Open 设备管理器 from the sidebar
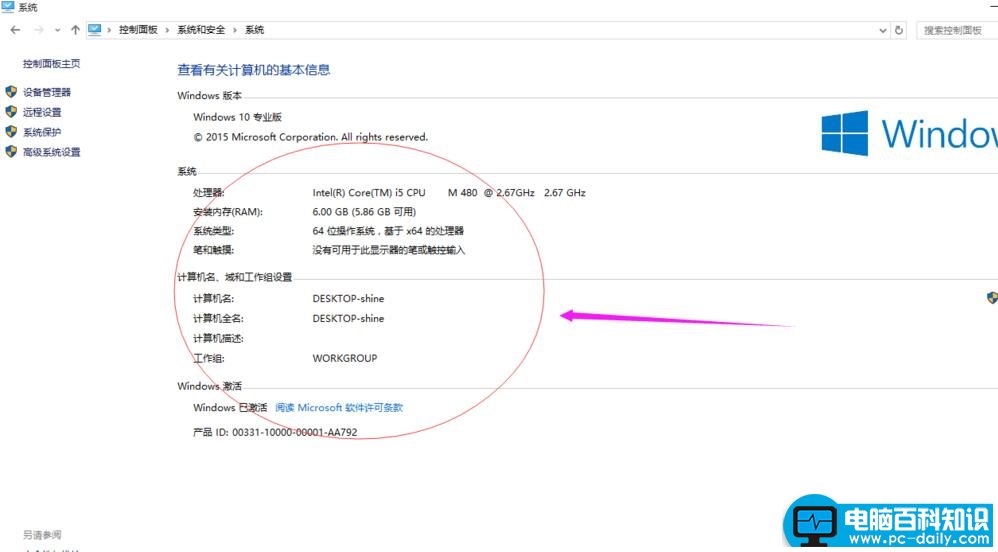 click(x=47, y=92)
